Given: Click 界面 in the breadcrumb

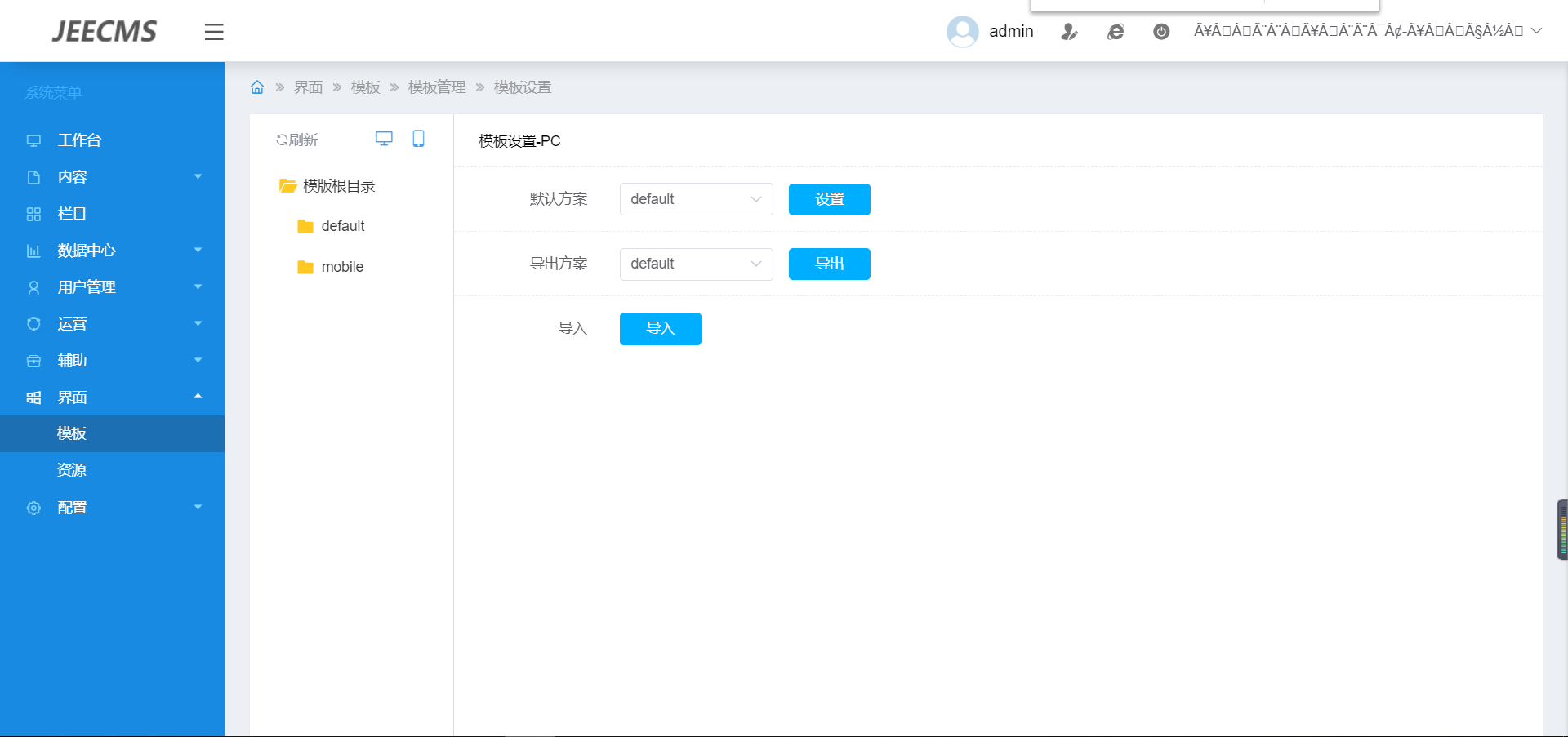Looking at the screenshot, I should click(309, 87).
